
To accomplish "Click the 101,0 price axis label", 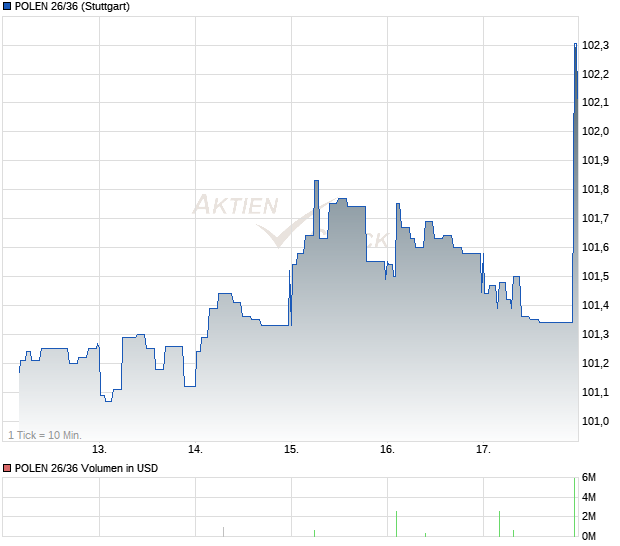I will pos(595,421).
